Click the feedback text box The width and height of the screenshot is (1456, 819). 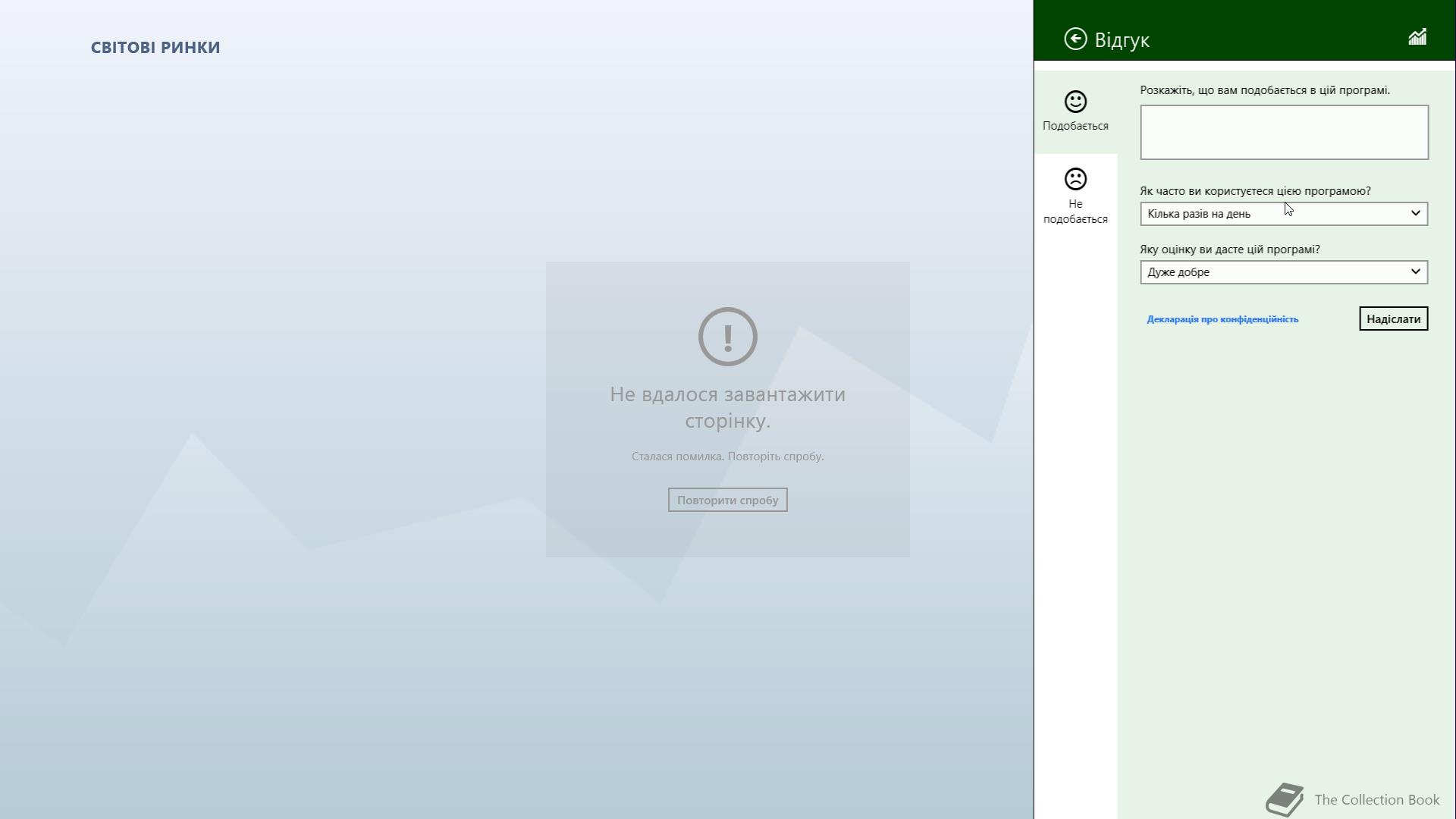[1284, 133]
